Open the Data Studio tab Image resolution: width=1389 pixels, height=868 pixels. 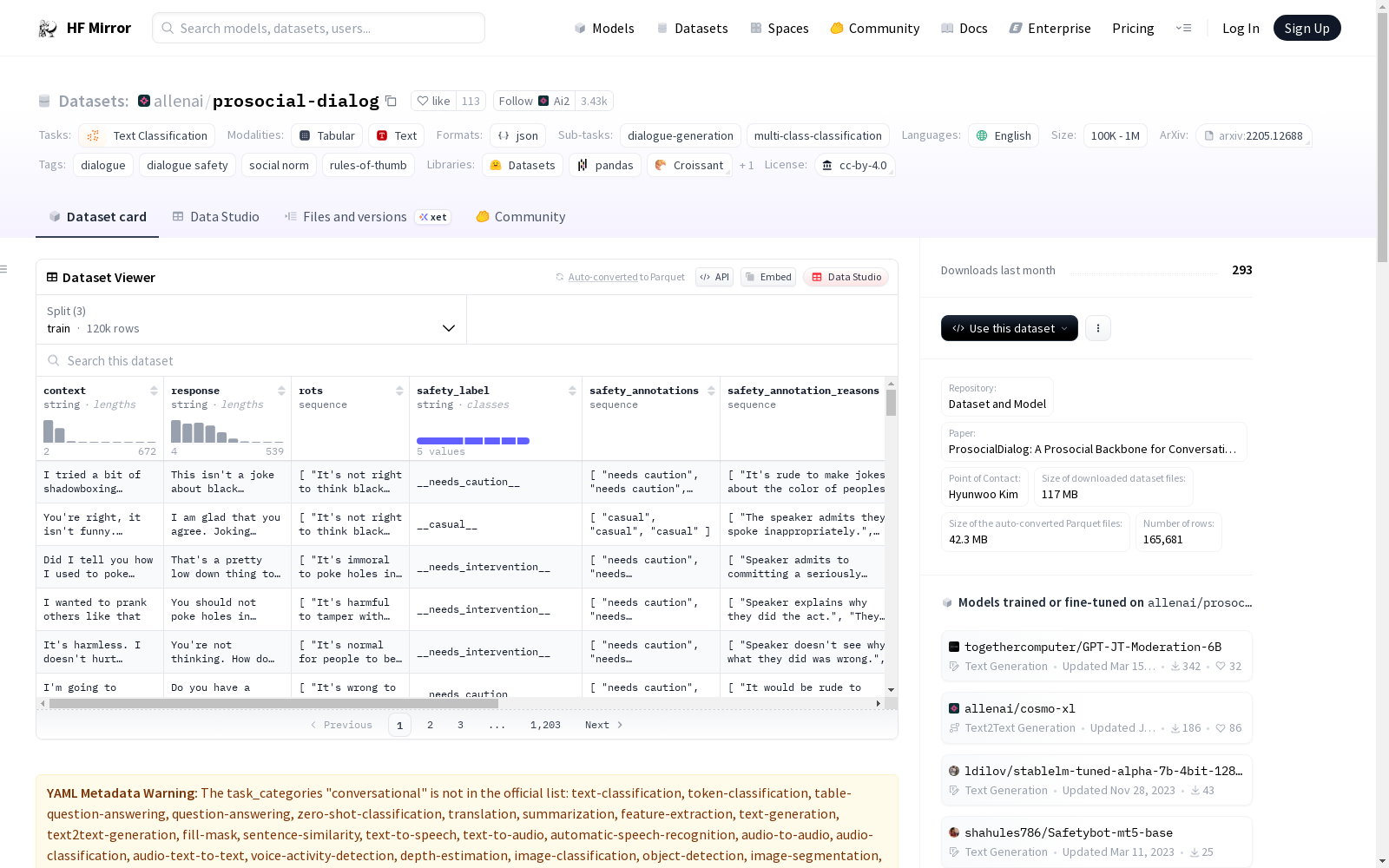215,217
